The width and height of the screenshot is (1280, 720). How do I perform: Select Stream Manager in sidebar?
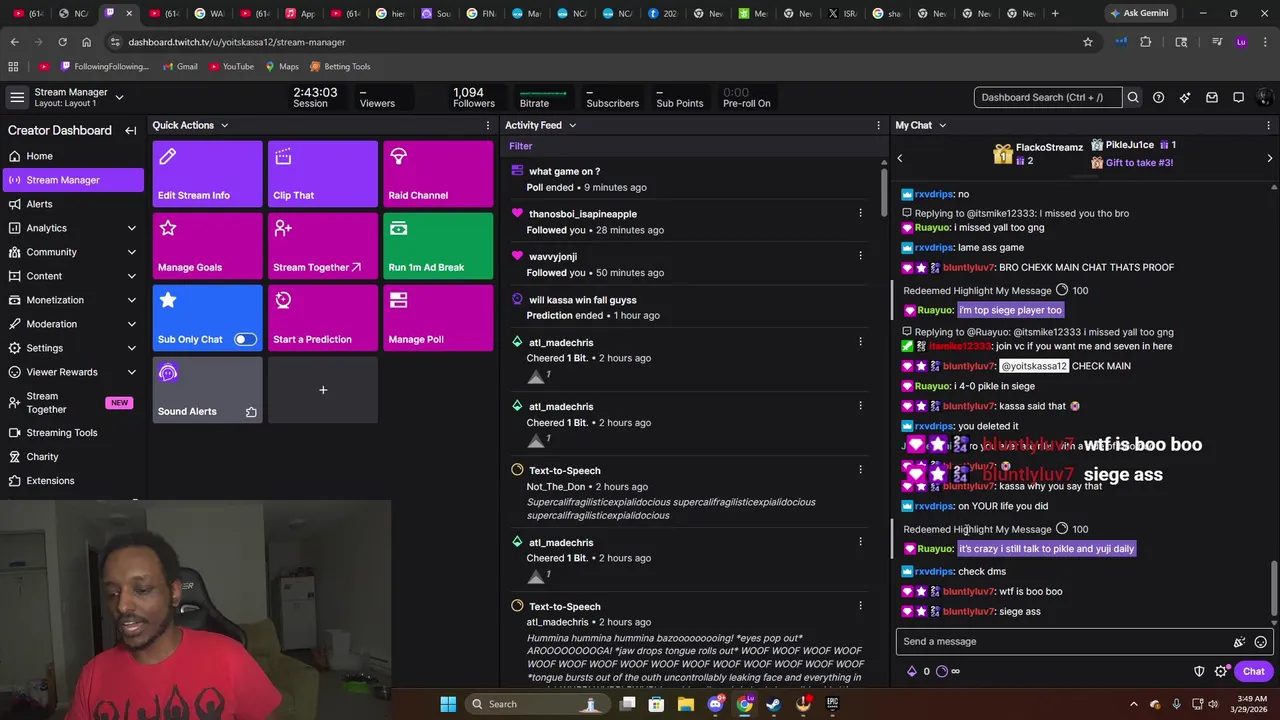(x=72, y=180)
